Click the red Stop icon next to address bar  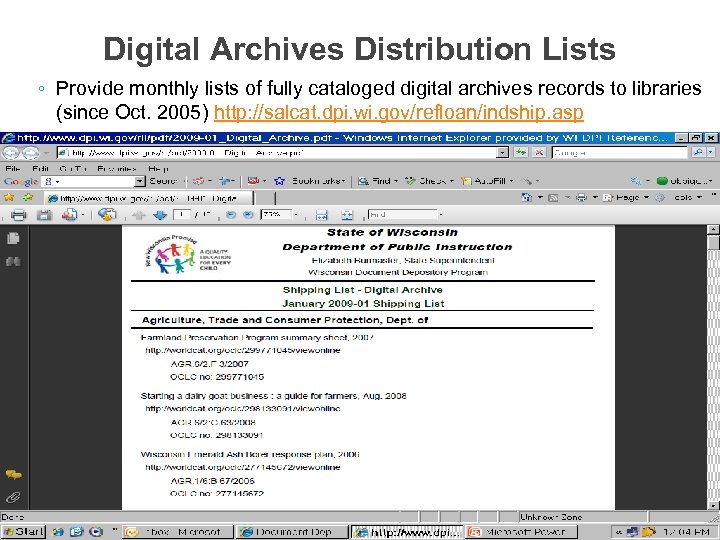coord(540,152)
